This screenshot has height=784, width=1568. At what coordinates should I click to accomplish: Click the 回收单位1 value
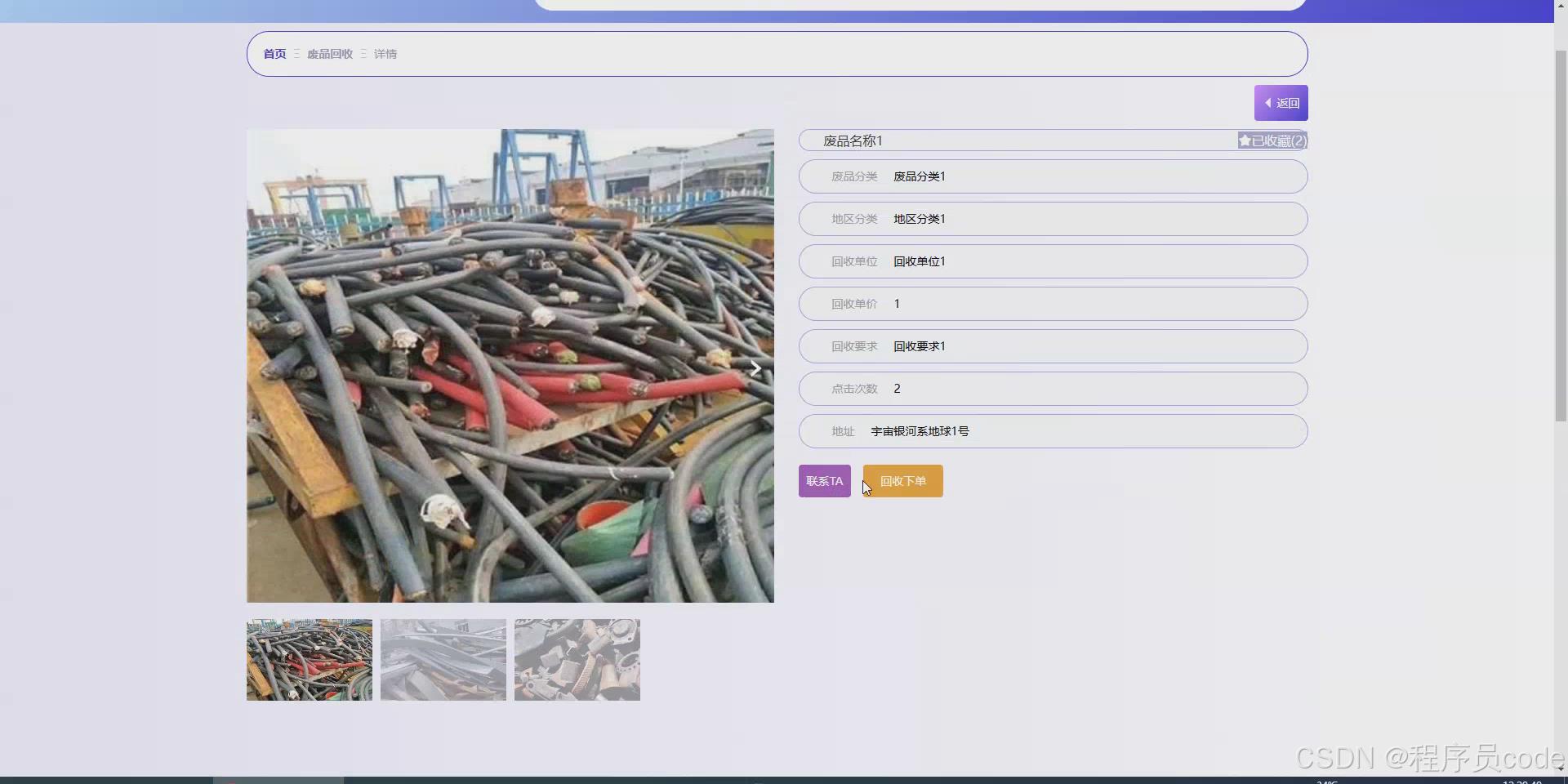pyautogui.click(x=920, y=261)
